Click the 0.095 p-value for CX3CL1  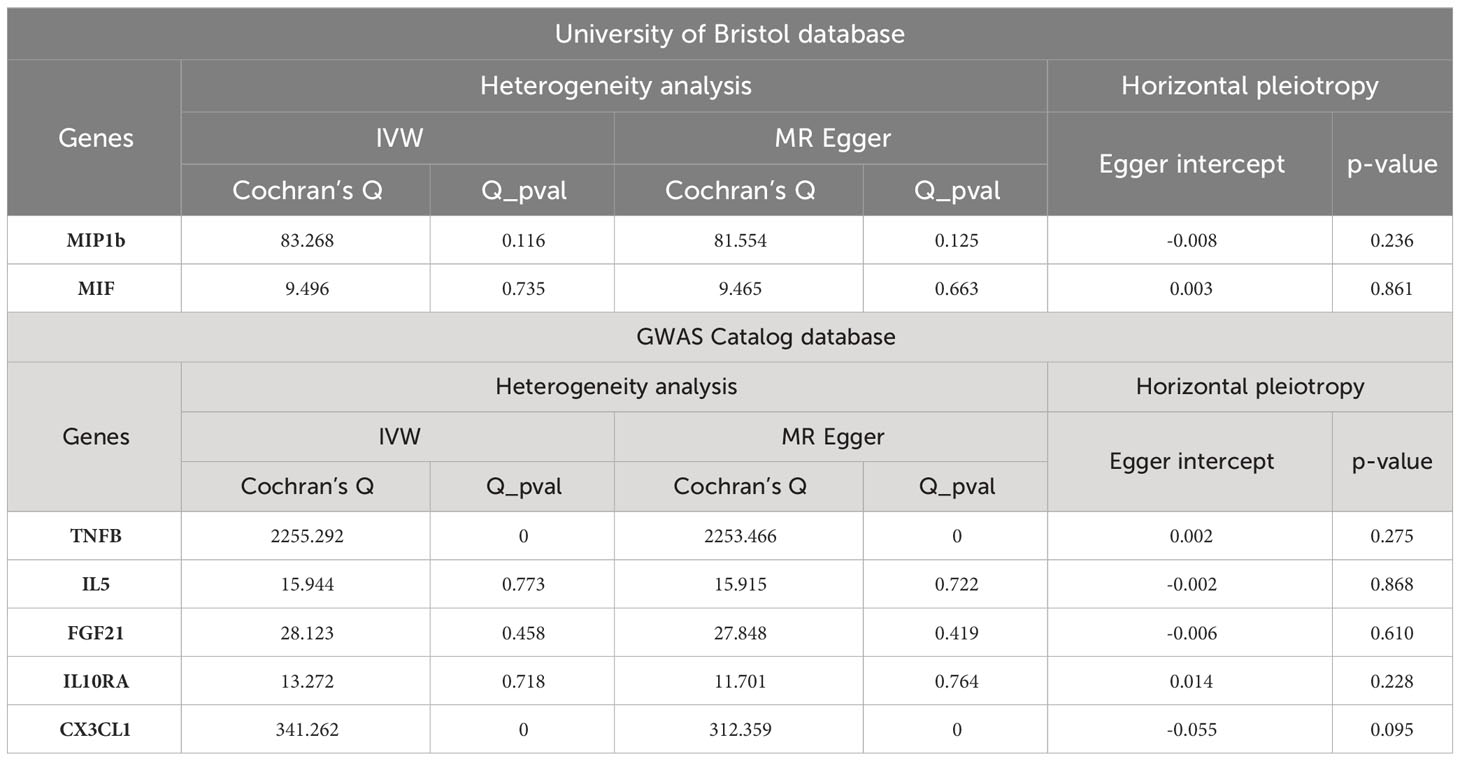(1392, 730)
